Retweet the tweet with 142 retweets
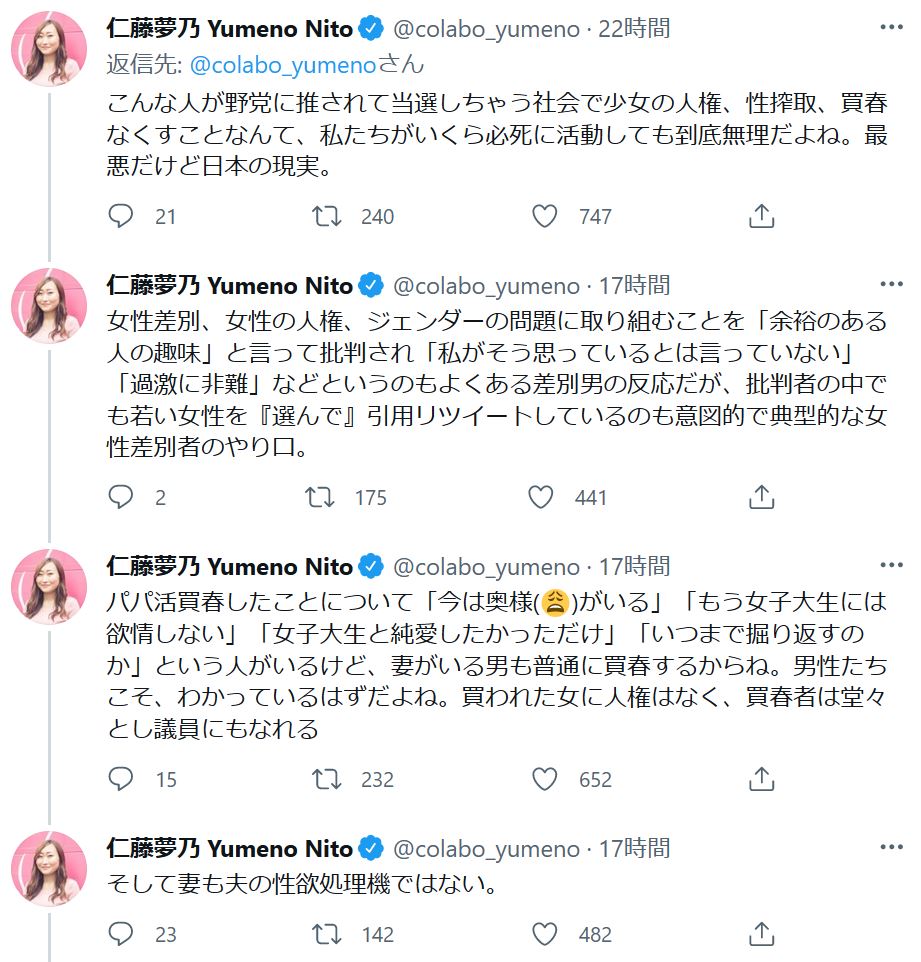The height and width of the screenshot is (962, 921). click(327, 934)
